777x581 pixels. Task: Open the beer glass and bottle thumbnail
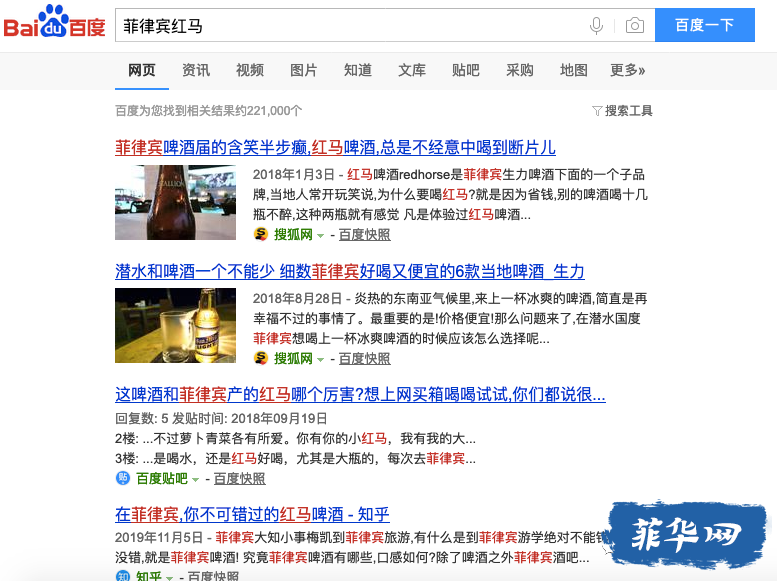175,325
